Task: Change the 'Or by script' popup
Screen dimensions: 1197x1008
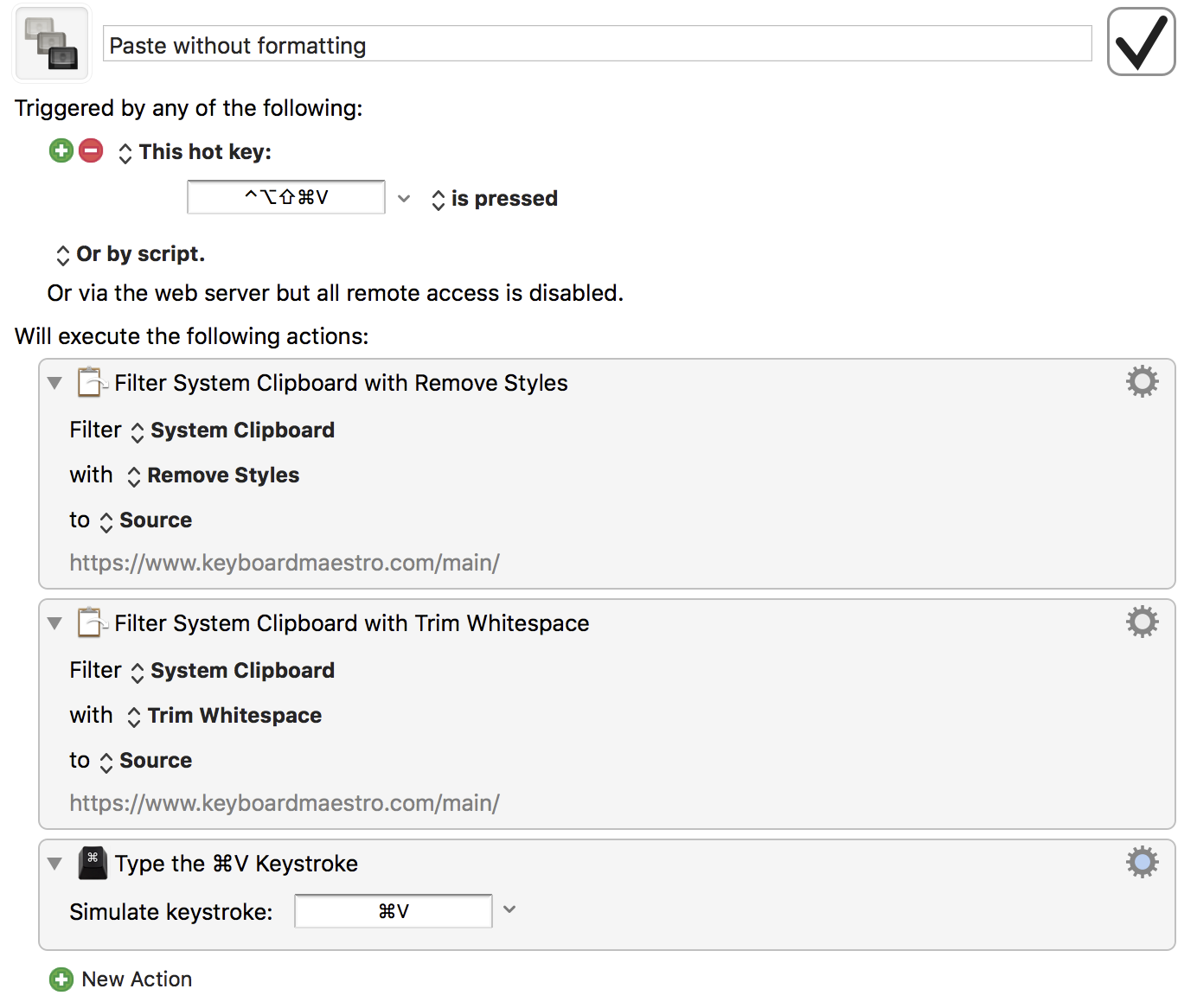Action: point(130,254)
